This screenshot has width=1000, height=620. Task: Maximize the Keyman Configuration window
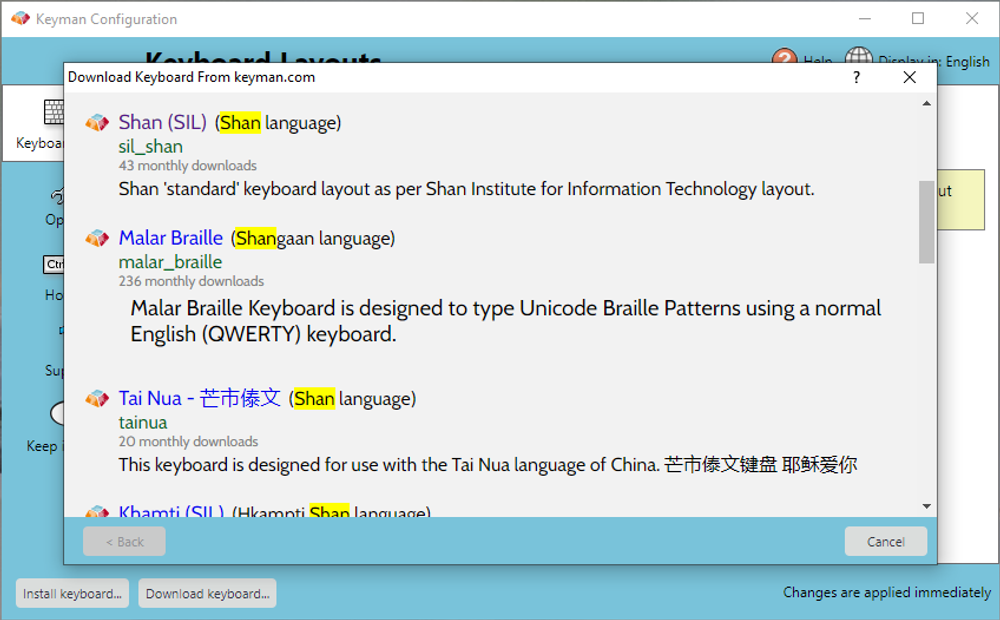918,18
